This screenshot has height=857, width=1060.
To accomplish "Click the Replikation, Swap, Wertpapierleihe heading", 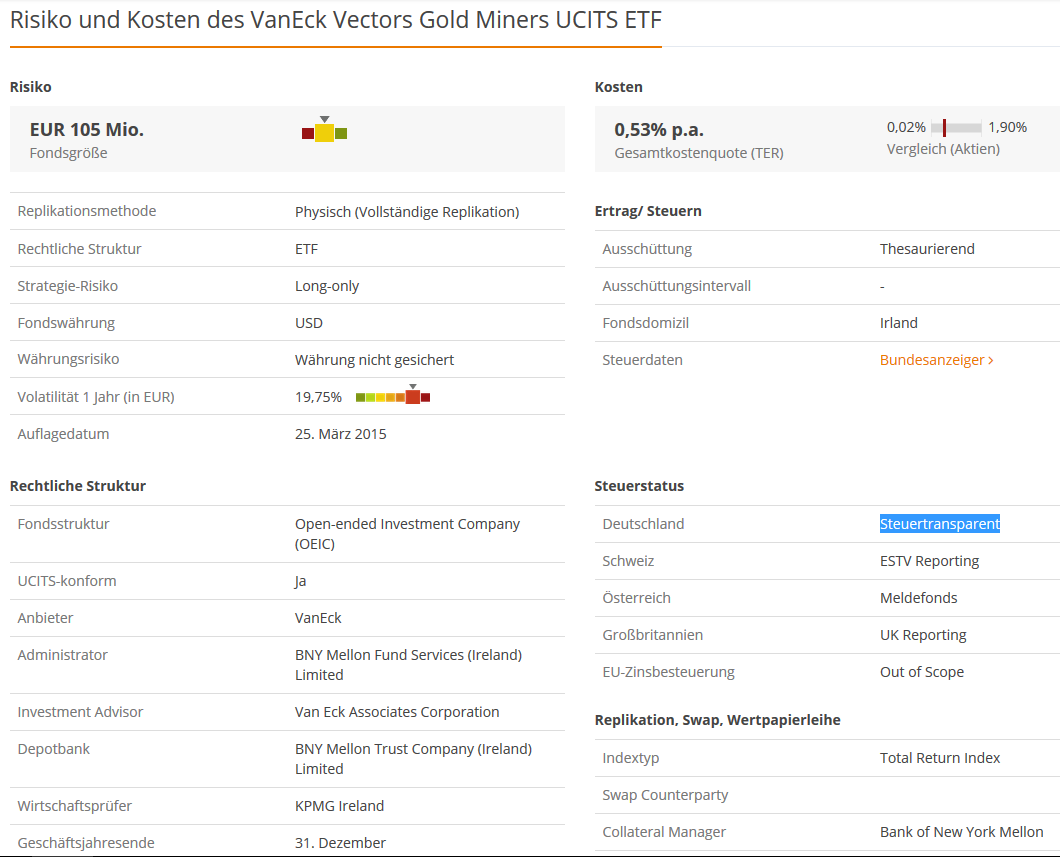I will coord(717,720).
